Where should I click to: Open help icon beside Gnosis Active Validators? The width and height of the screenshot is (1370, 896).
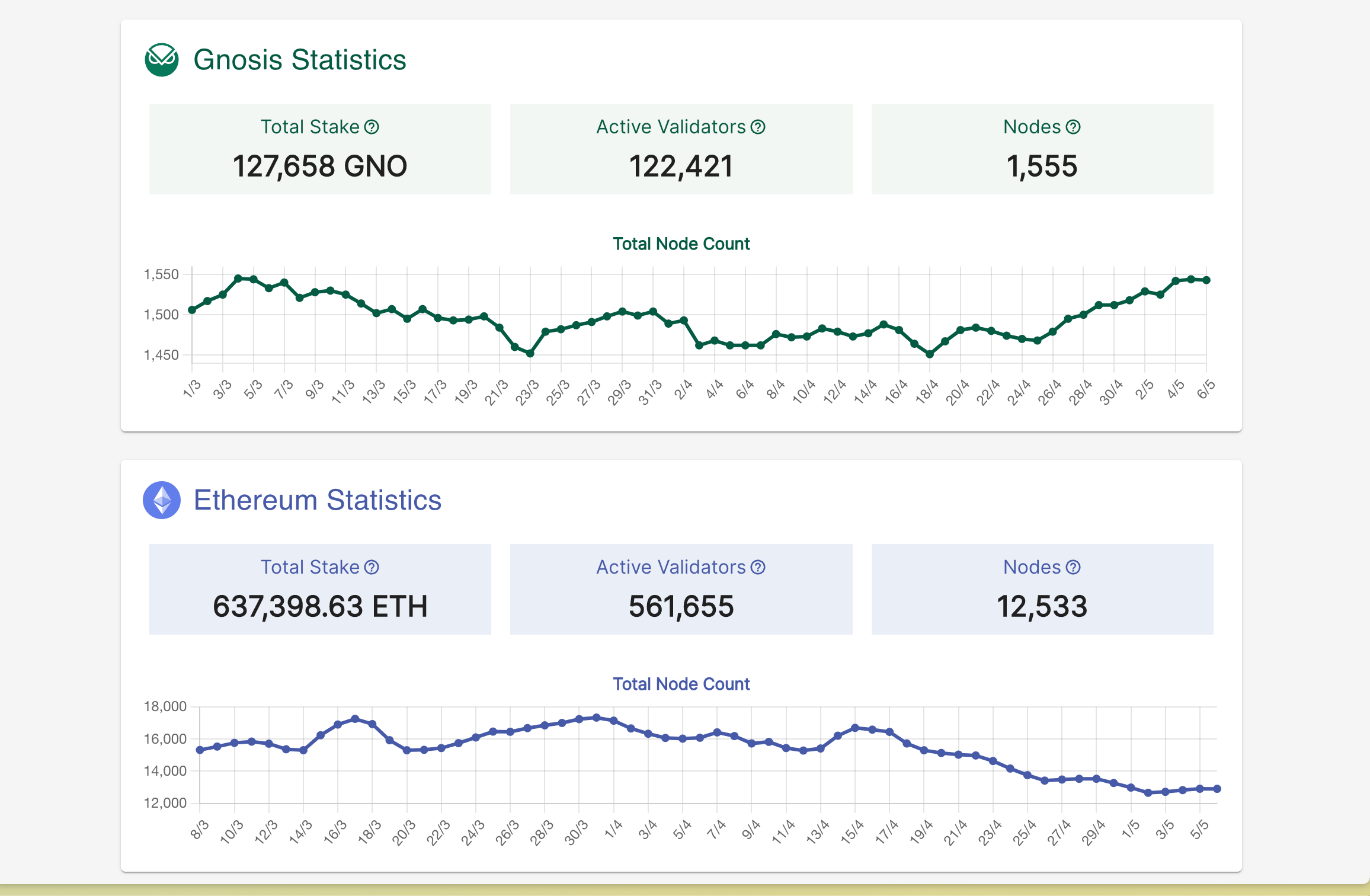coord(758,127)
